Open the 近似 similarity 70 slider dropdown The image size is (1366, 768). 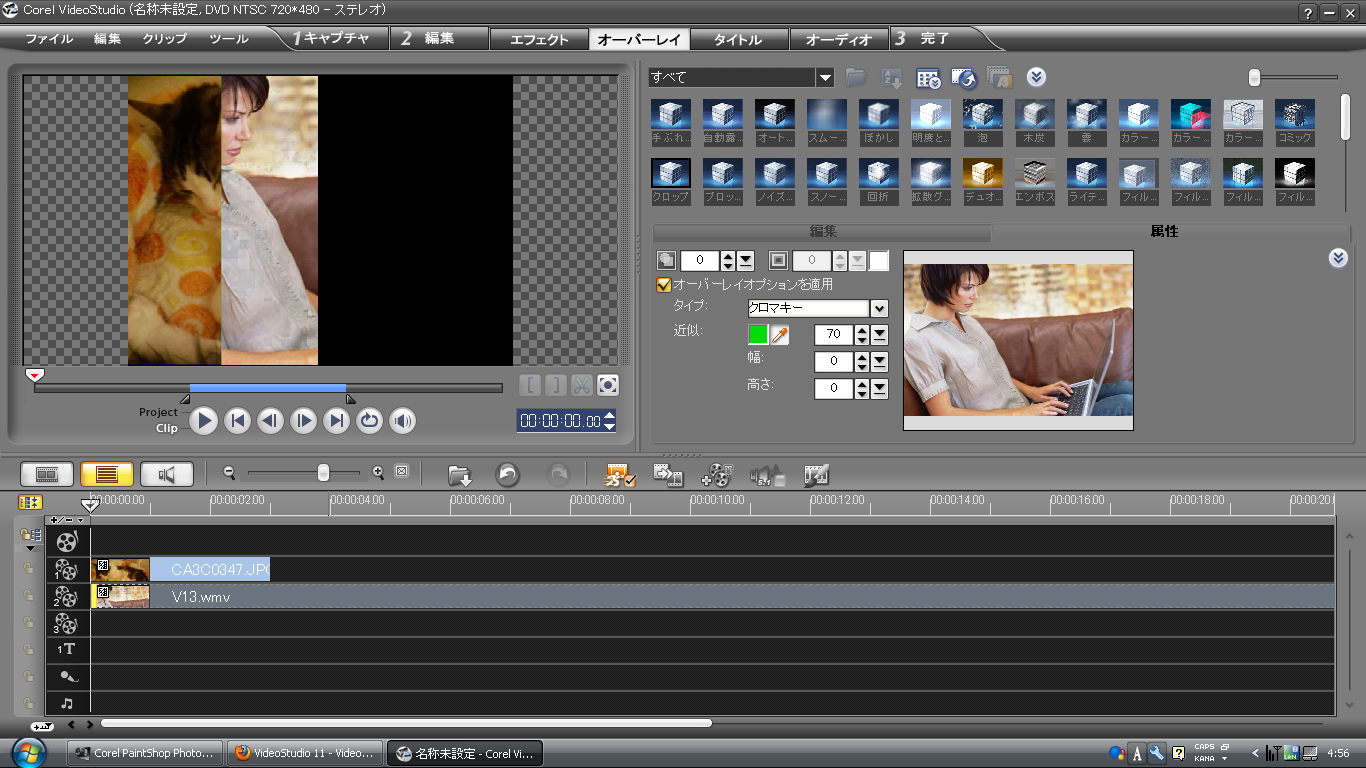pos(880,334)
